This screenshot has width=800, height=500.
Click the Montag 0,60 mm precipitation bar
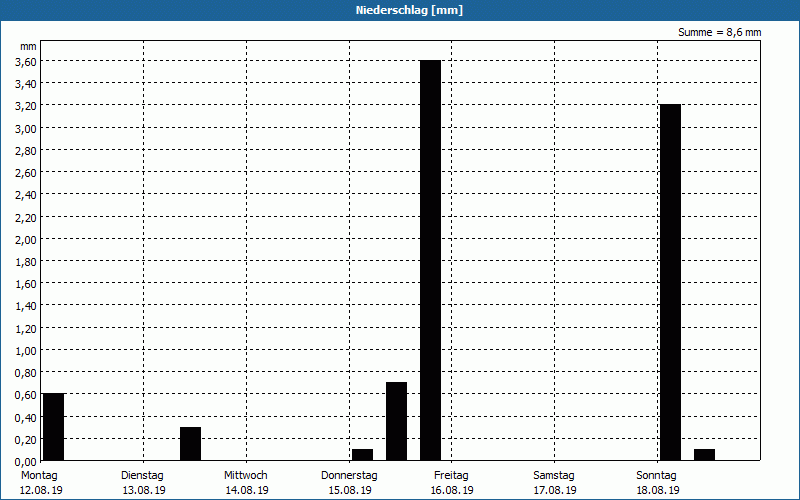coord(54,427)
